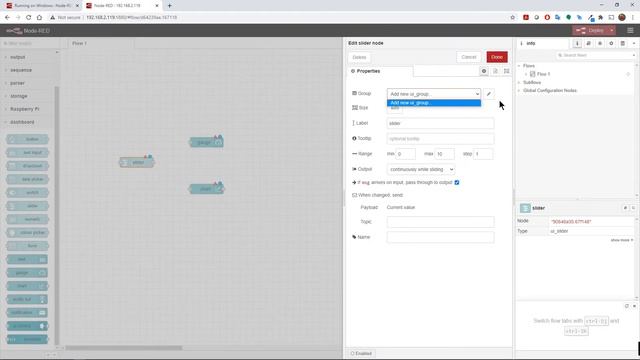640x360 pixels.
Task: Click the dimmed Deploy button
Action: tap(590, 31)
